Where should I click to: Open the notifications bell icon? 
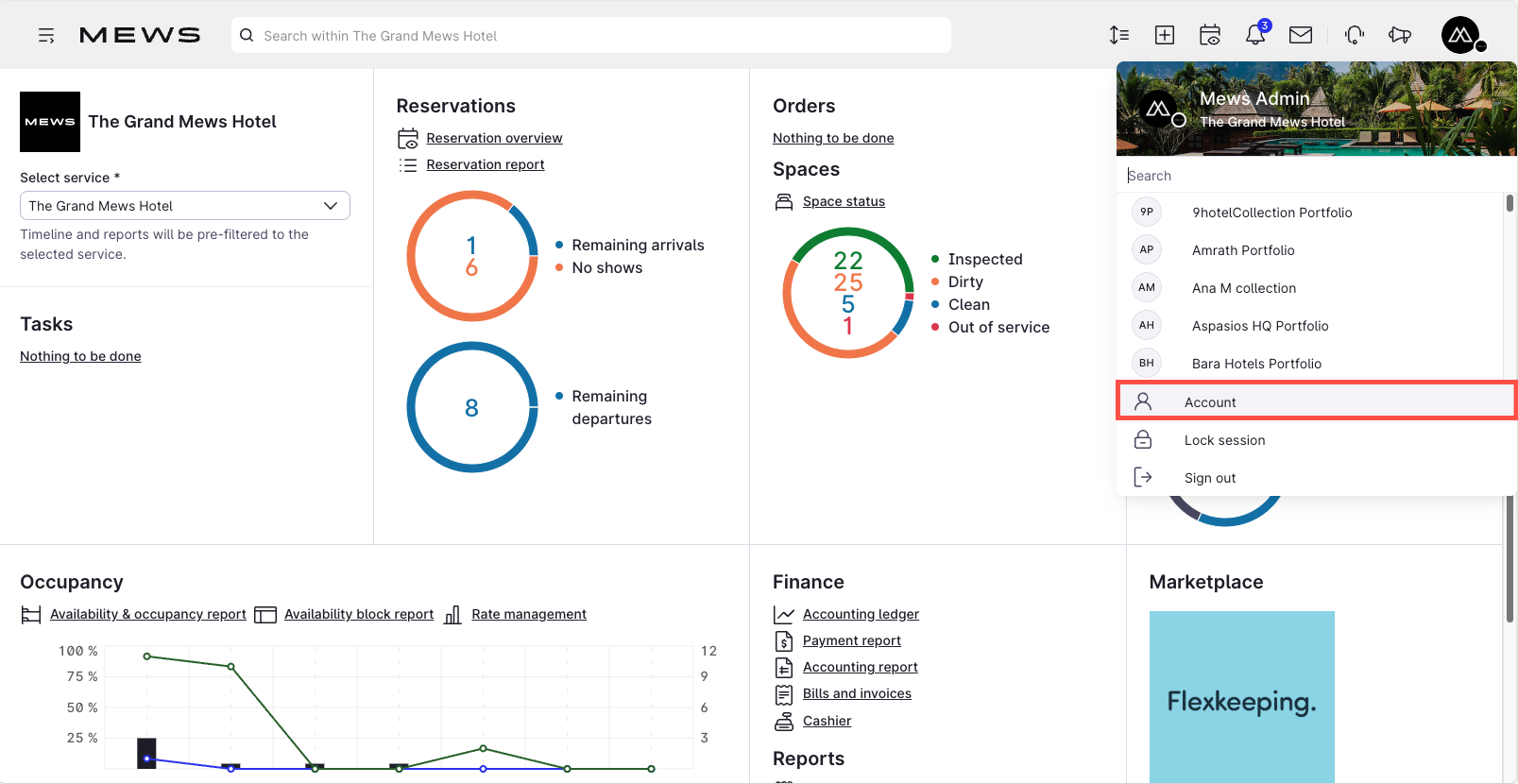pos(1255,35)
